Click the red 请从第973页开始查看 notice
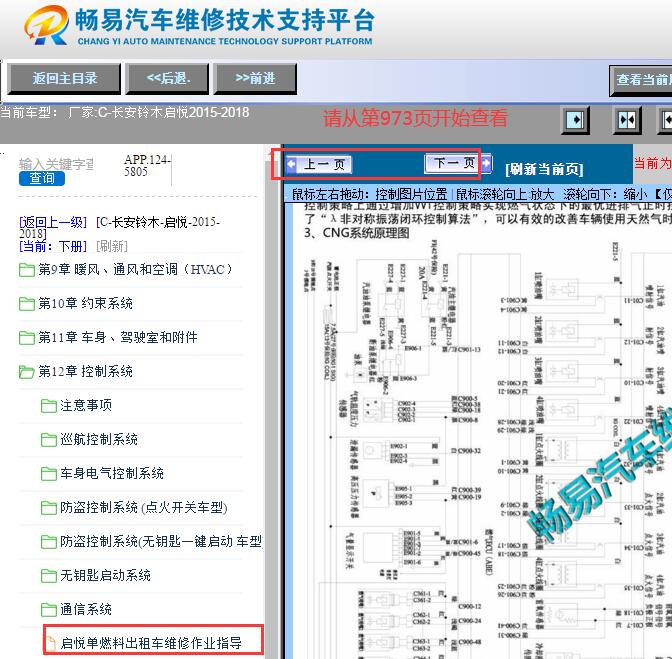 point(415,118)
